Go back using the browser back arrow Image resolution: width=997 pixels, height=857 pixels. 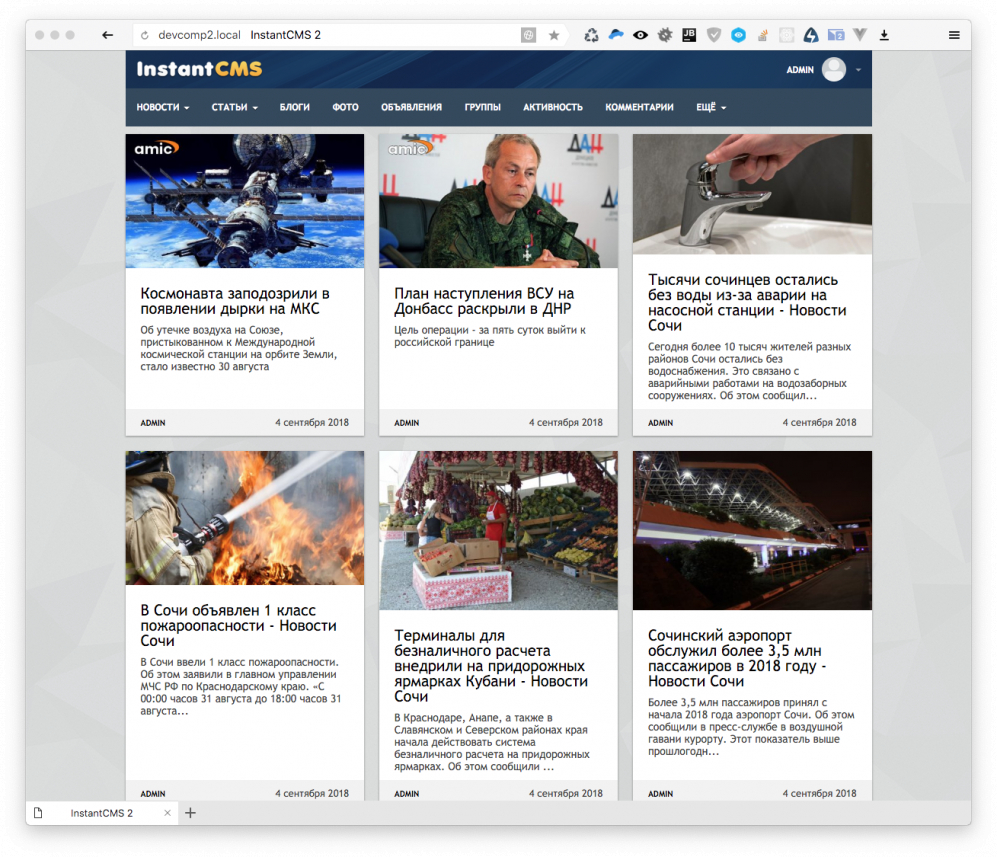(107, 35)
